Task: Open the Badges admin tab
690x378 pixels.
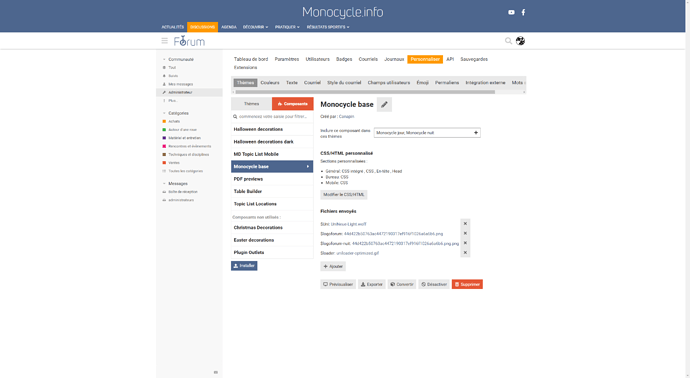Action: click(344, 59)
